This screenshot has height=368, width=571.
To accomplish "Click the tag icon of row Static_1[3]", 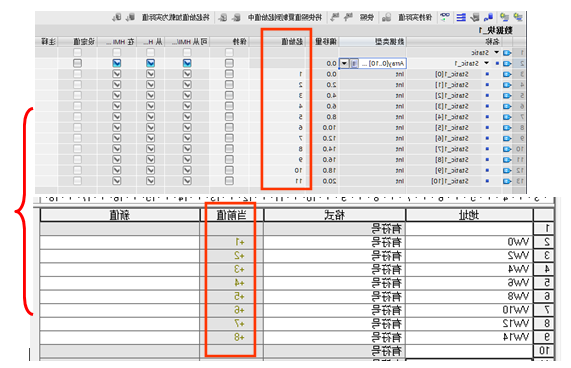I will (x=507, y=106).
